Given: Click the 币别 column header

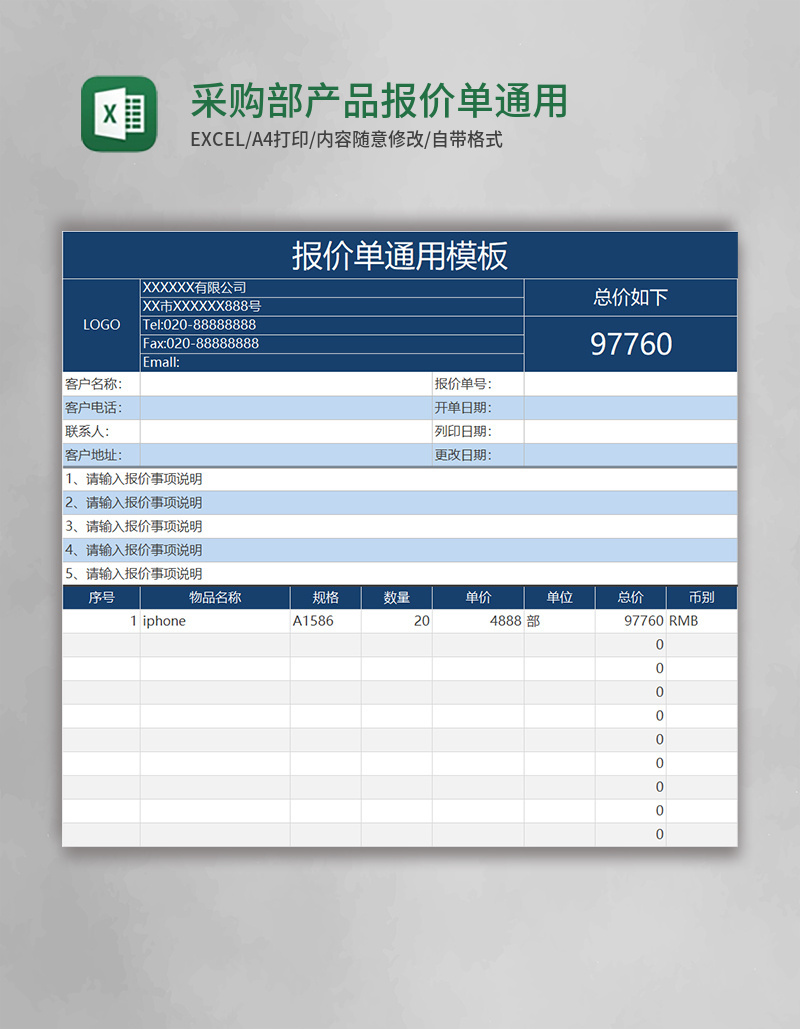Looking at the screenshot, I should pyautogui.click(x=700, y=597).
